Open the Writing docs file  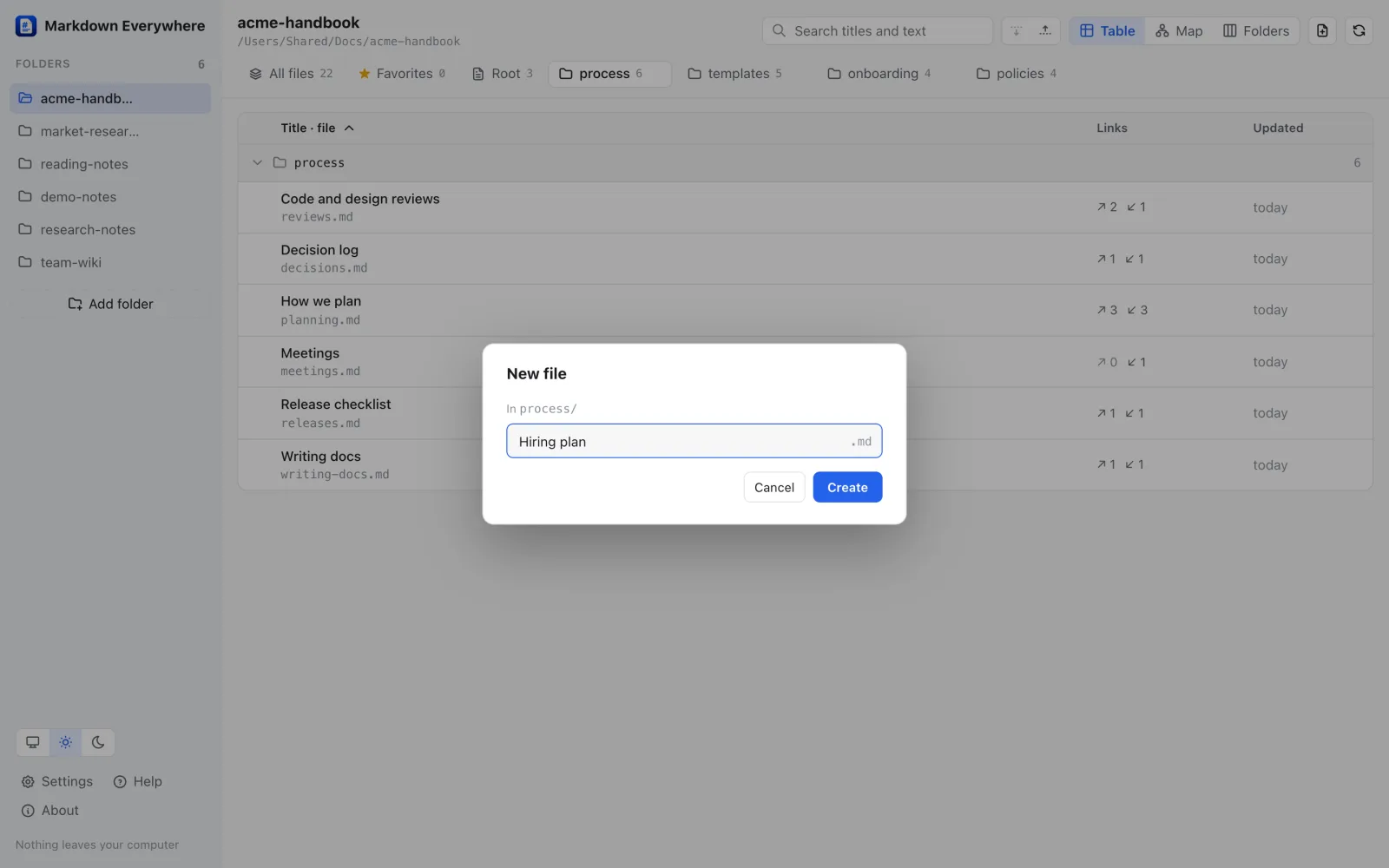806,465
